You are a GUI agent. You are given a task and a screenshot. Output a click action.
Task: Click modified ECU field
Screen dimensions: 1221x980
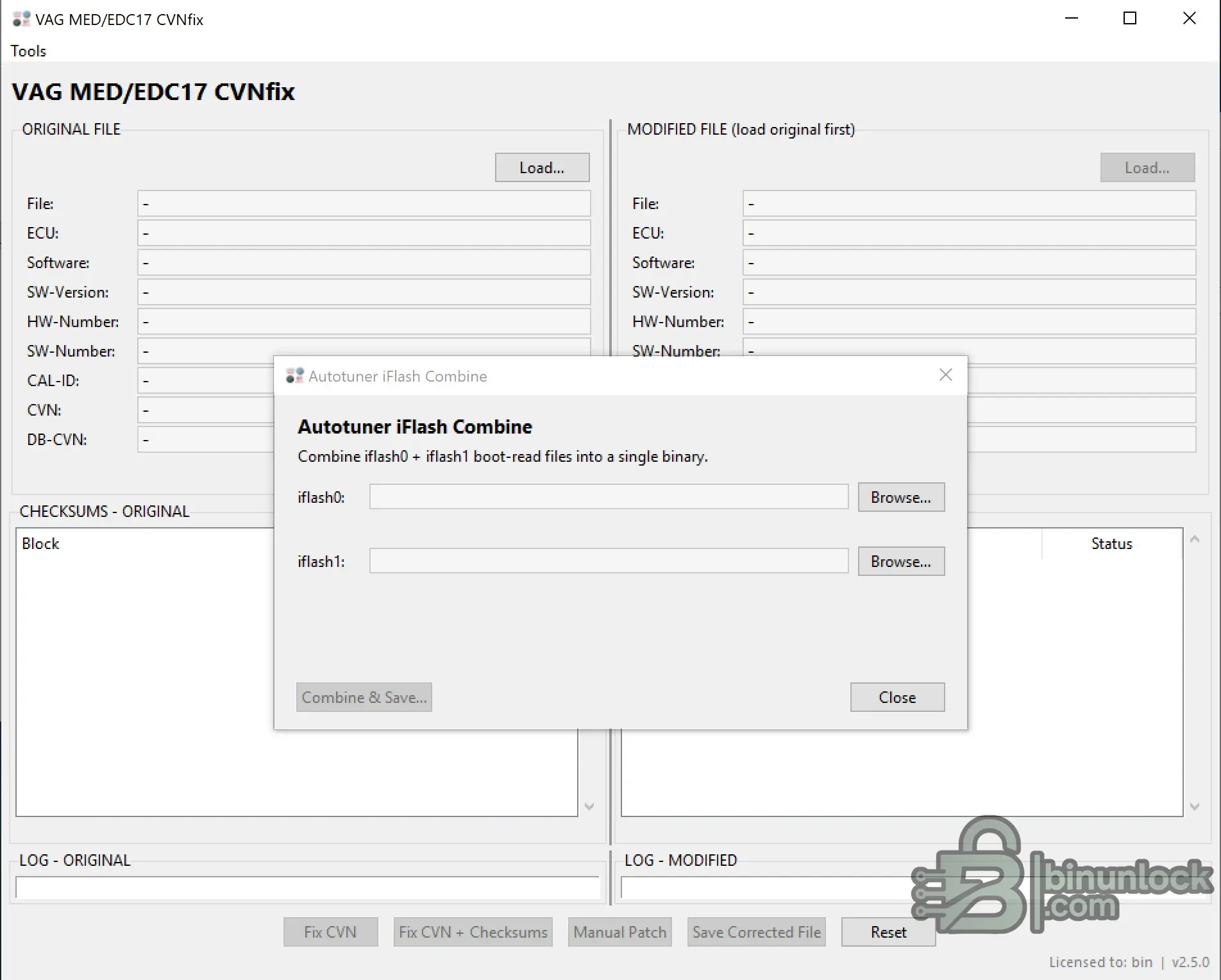click(x=969, y=233)
